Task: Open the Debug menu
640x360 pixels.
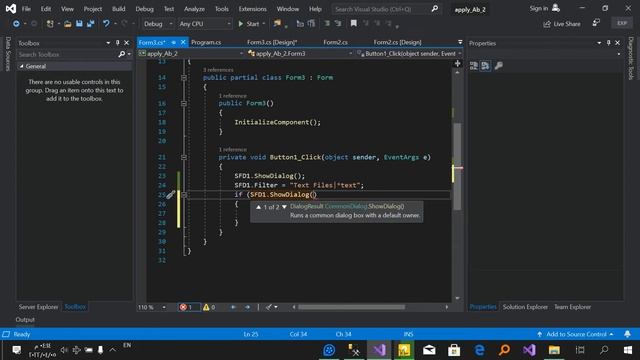Action: [144, 9]
